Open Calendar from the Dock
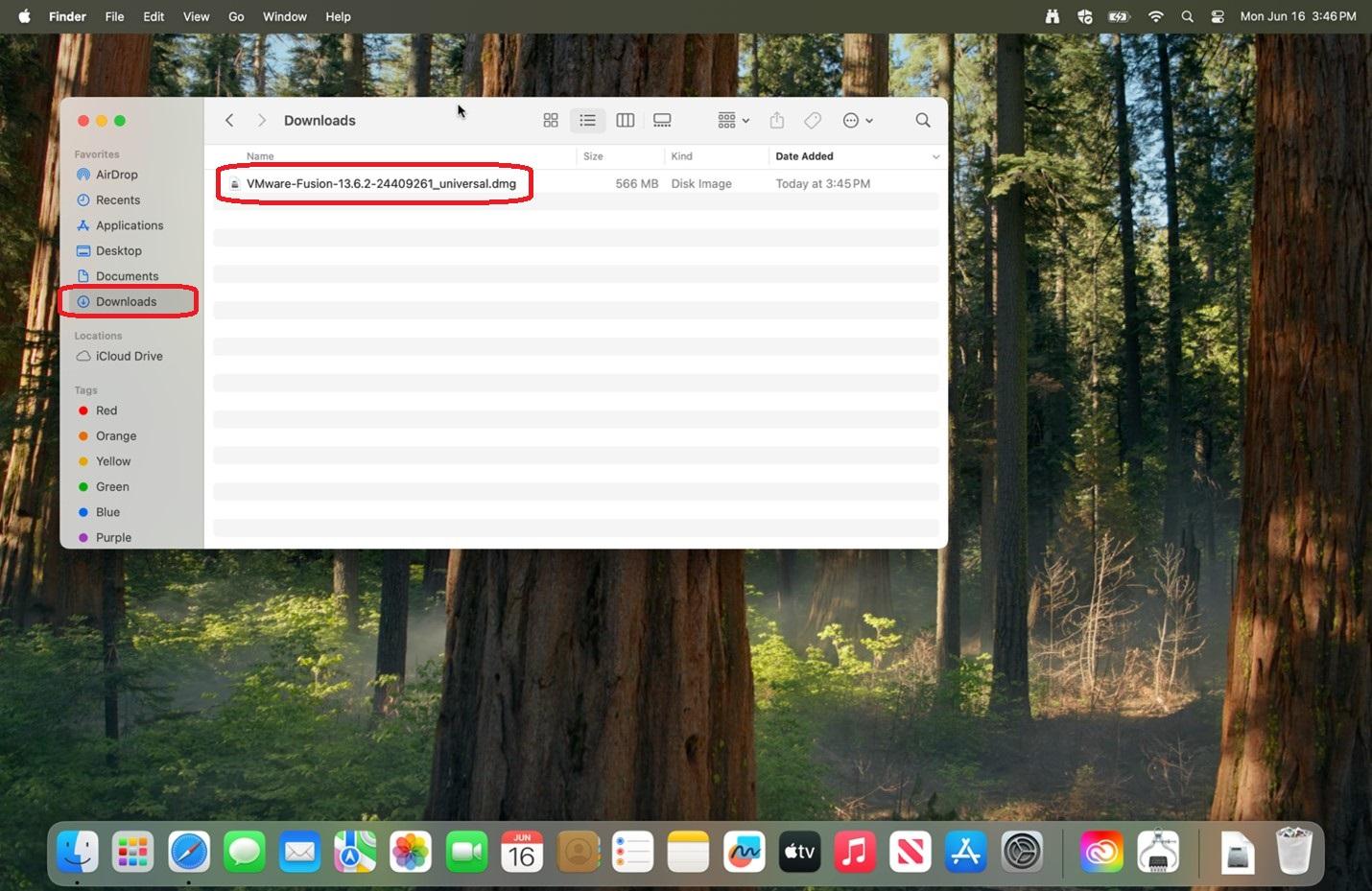This screenshot has width=1372, height=891. 522,852
